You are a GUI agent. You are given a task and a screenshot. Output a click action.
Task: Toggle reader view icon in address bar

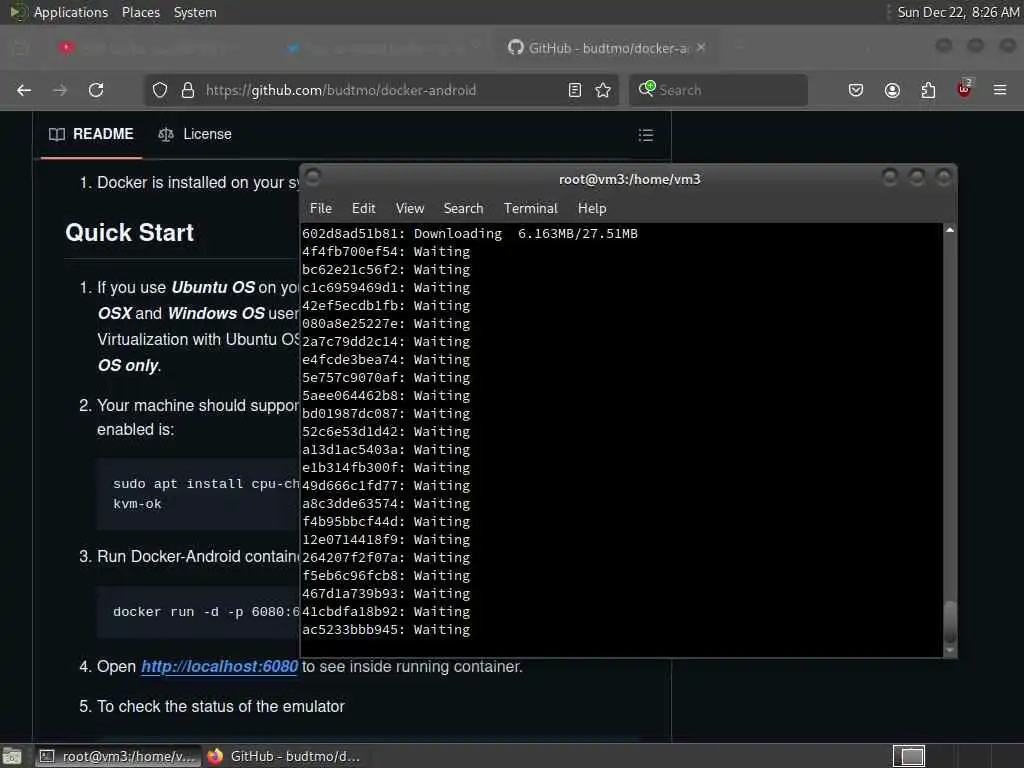pos(575,90)
